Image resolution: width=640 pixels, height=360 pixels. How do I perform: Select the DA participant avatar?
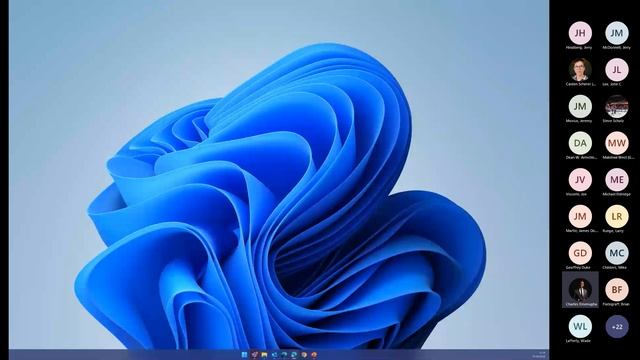point(580,143)
